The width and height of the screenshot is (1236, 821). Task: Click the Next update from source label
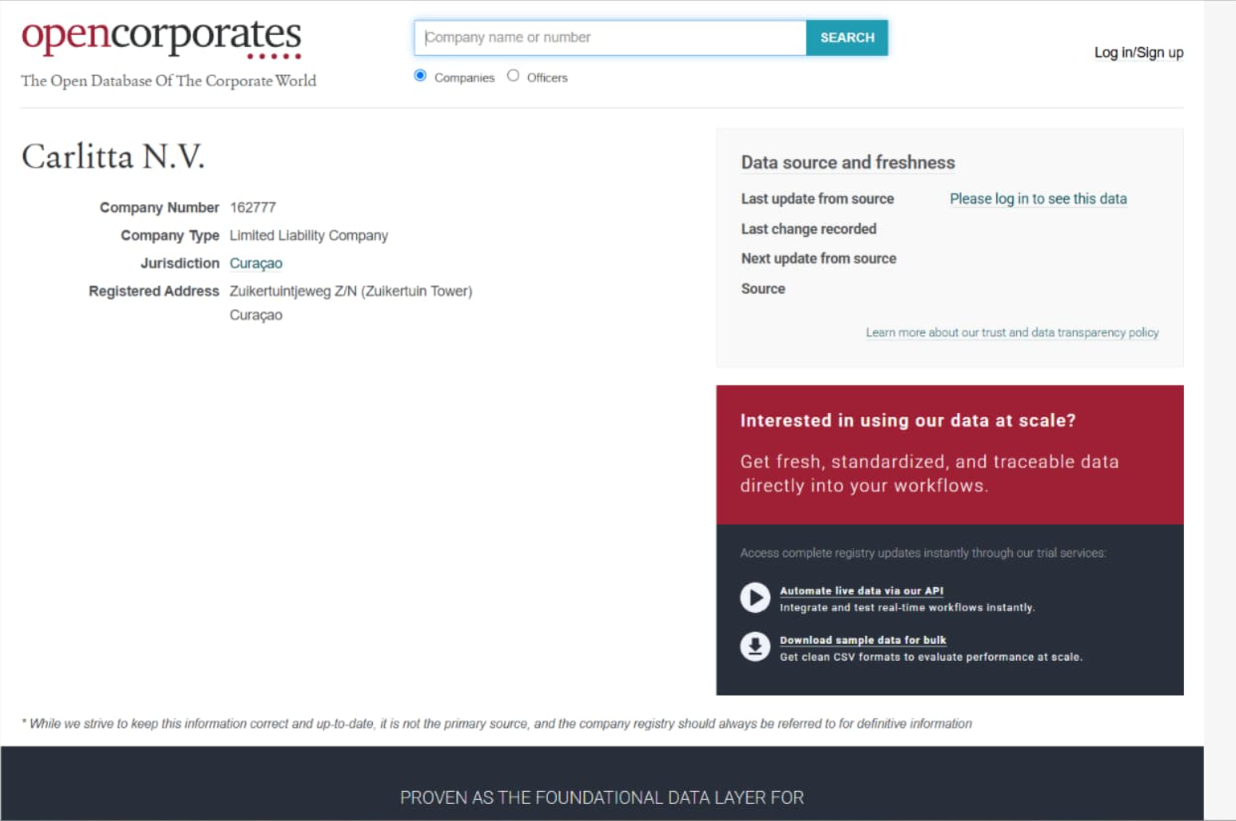pyautogui.click(x=819, y=259)
